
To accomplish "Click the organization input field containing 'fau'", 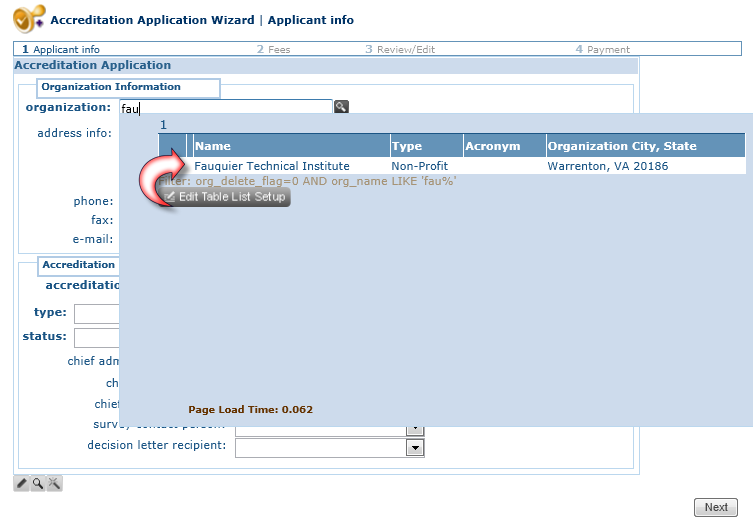I will coord(226,108).
